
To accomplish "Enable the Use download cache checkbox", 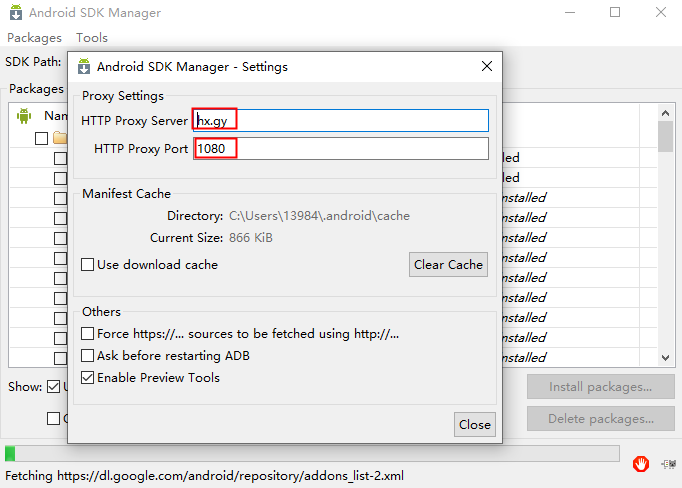I will (x=87, y=264).
